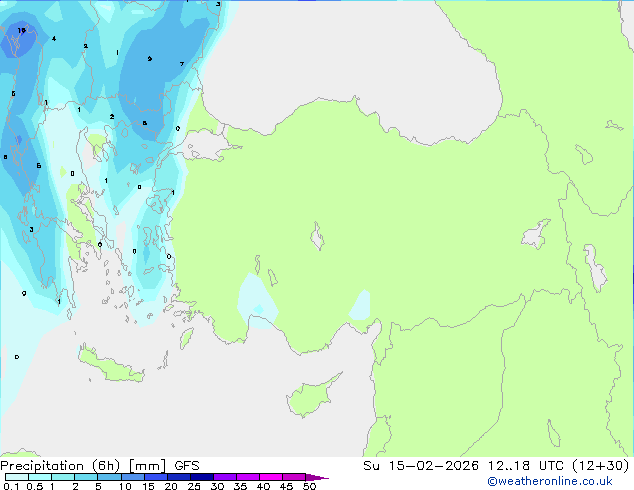Select the '[mm]' unit label

tap(147, 466)
